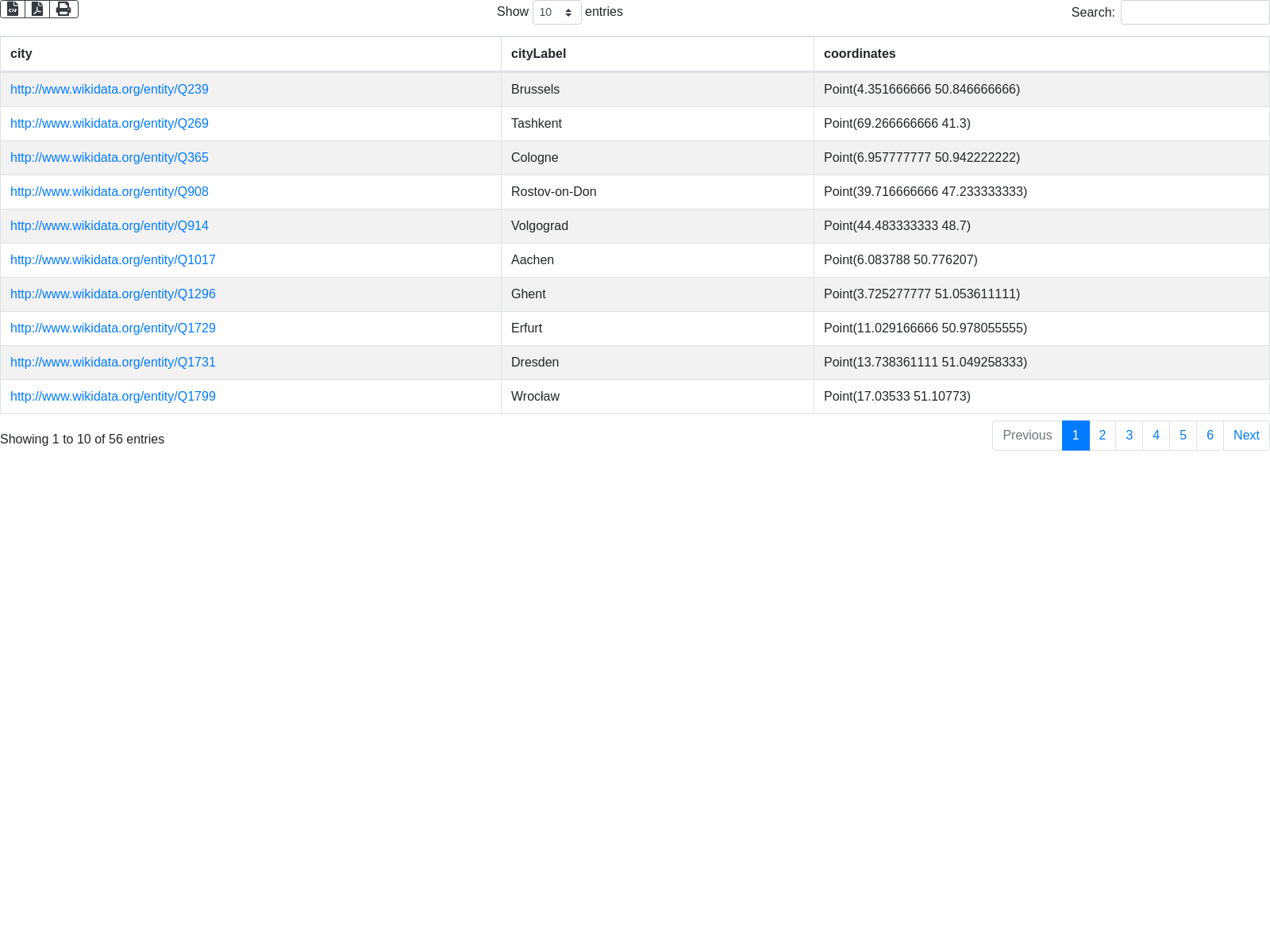Open the Q914 Volgograd entity link
Image resolution: width=1270 pixels, height=952 pixels.
click(x=110, y=226)
